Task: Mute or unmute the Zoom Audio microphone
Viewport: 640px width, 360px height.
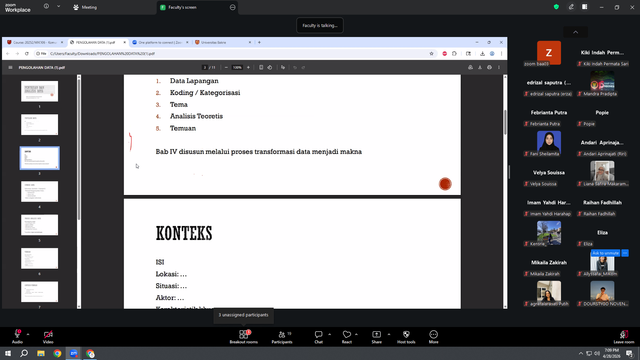Action: point(17,337)
